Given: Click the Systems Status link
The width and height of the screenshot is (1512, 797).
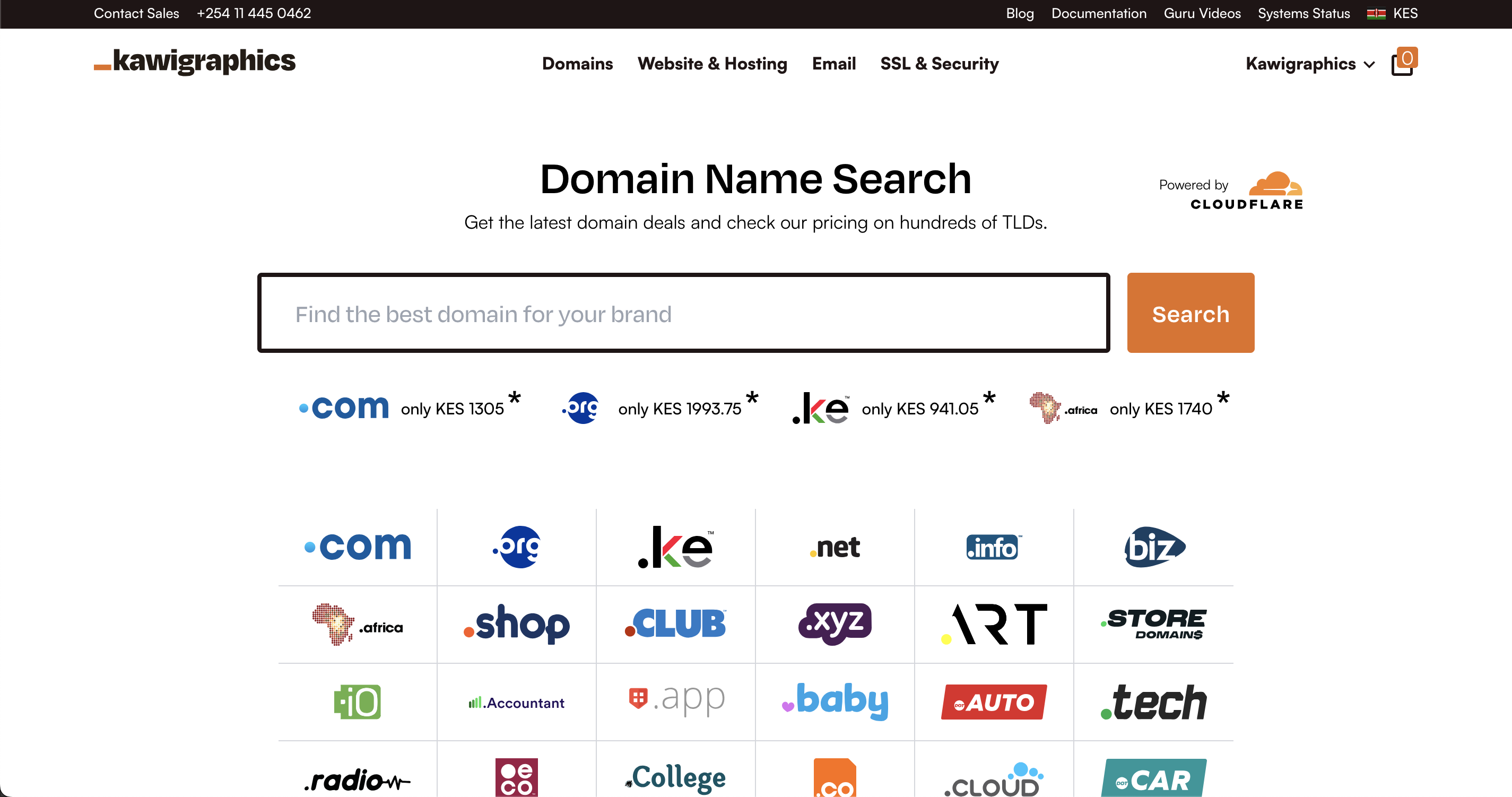Looking at the screenshot, I should tap(1304, 13).
